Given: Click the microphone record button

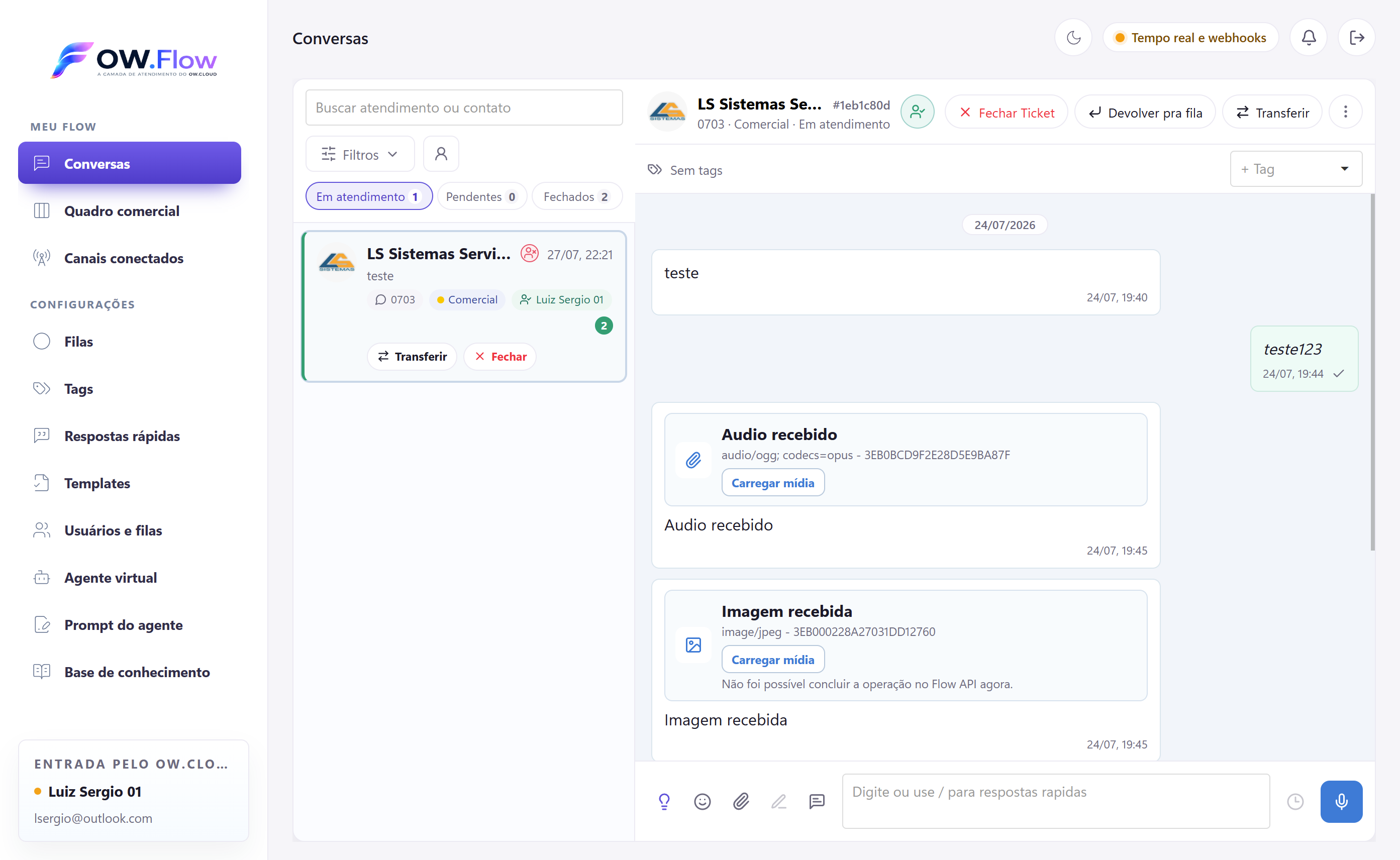Looking at the screenshot, I should pyautogui.click(x=1341, y=801).
